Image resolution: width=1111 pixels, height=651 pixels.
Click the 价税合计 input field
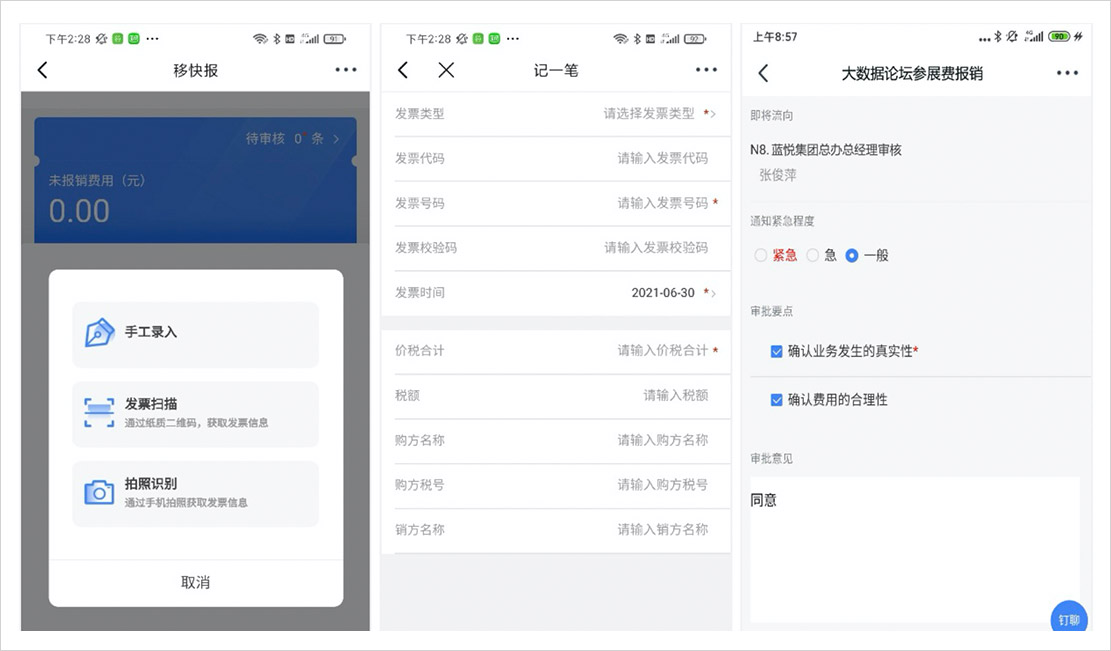(x=660, y=351)
